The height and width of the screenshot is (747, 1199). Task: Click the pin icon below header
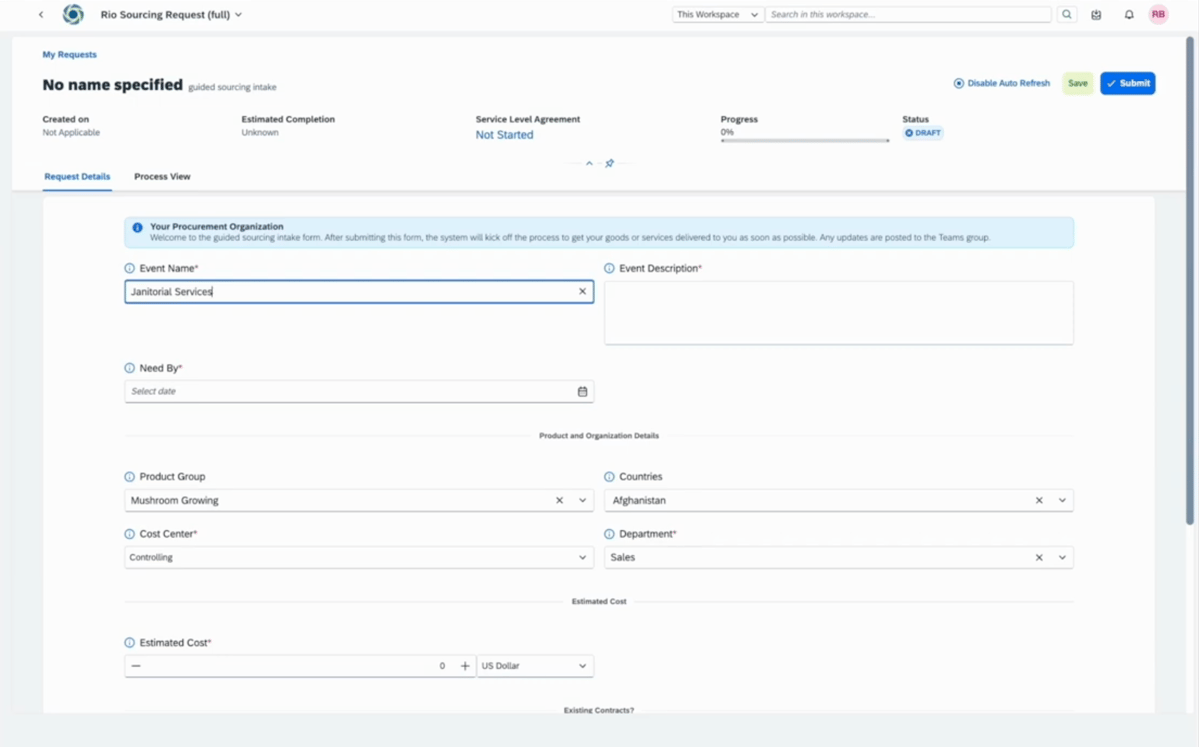click(609, 163)
